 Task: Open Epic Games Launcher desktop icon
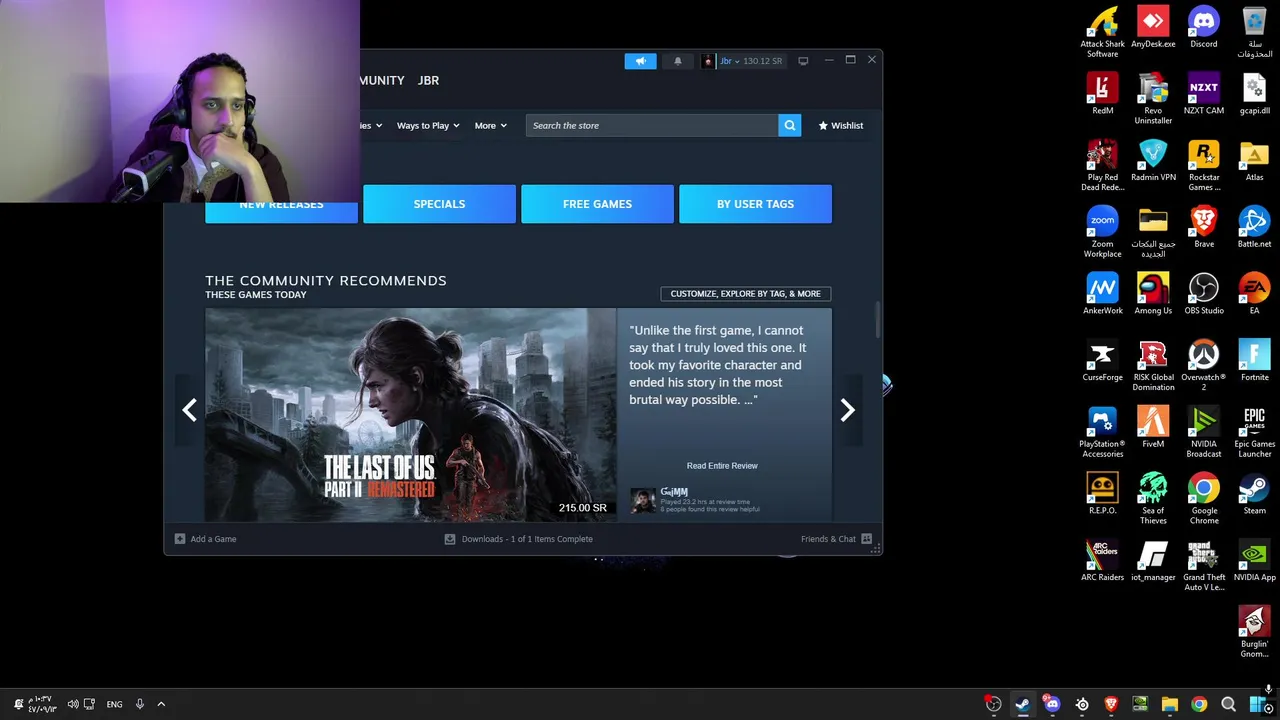1254,432
